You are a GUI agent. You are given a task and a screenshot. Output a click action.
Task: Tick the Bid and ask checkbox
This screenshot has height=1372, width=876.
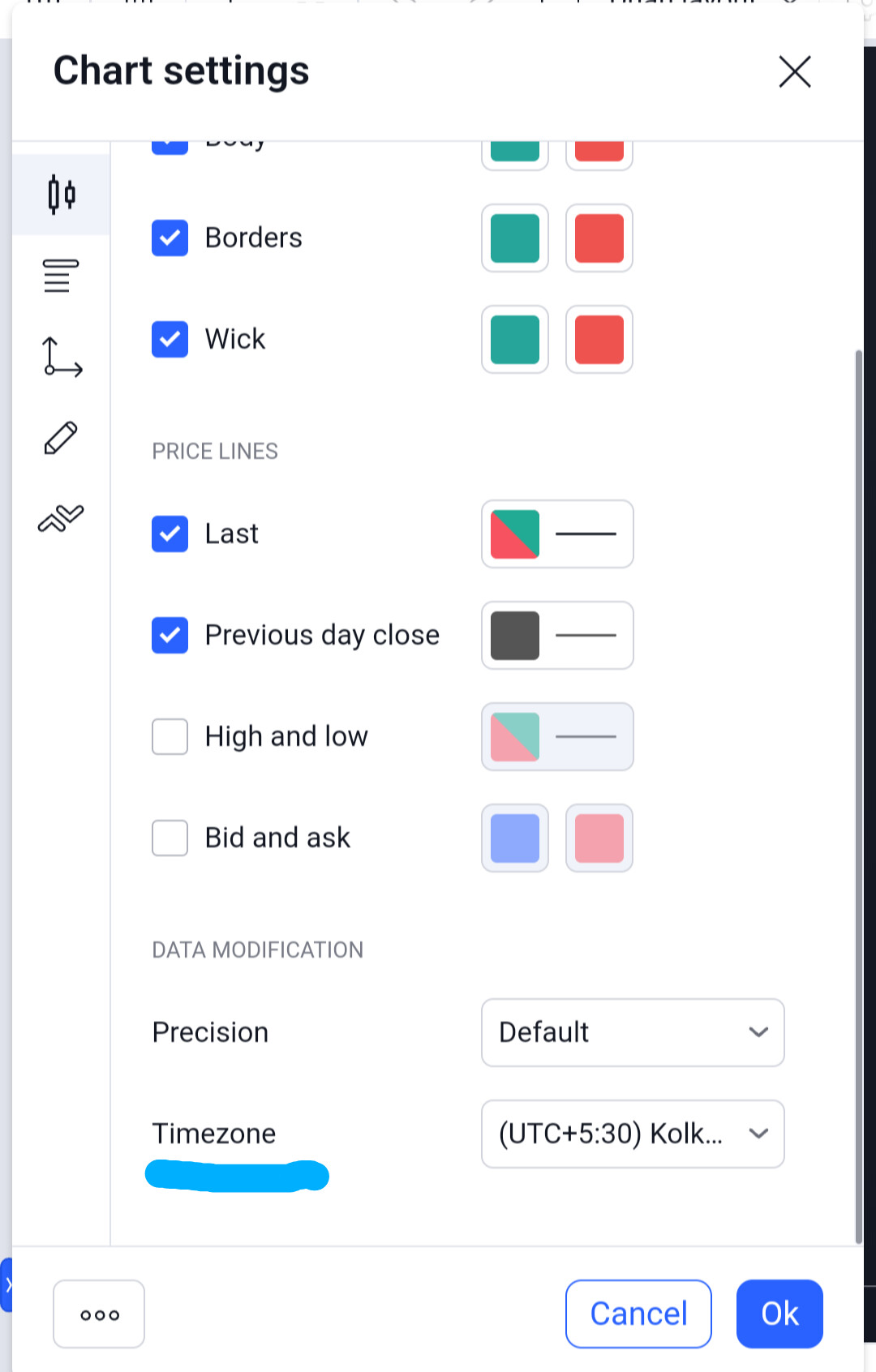tap(170, 838)
